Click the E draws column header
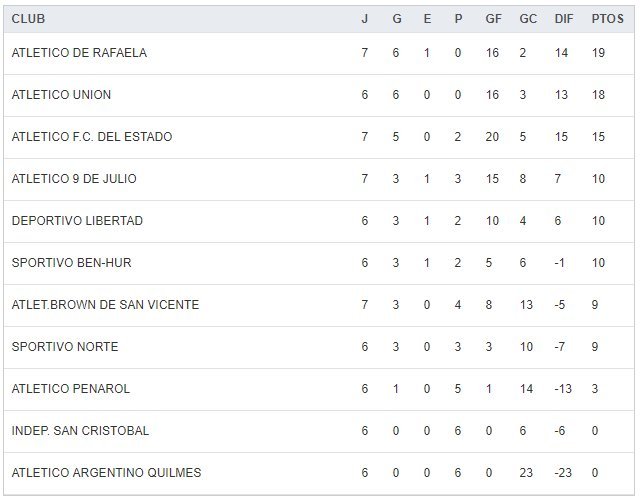 (x=427, y=19)
